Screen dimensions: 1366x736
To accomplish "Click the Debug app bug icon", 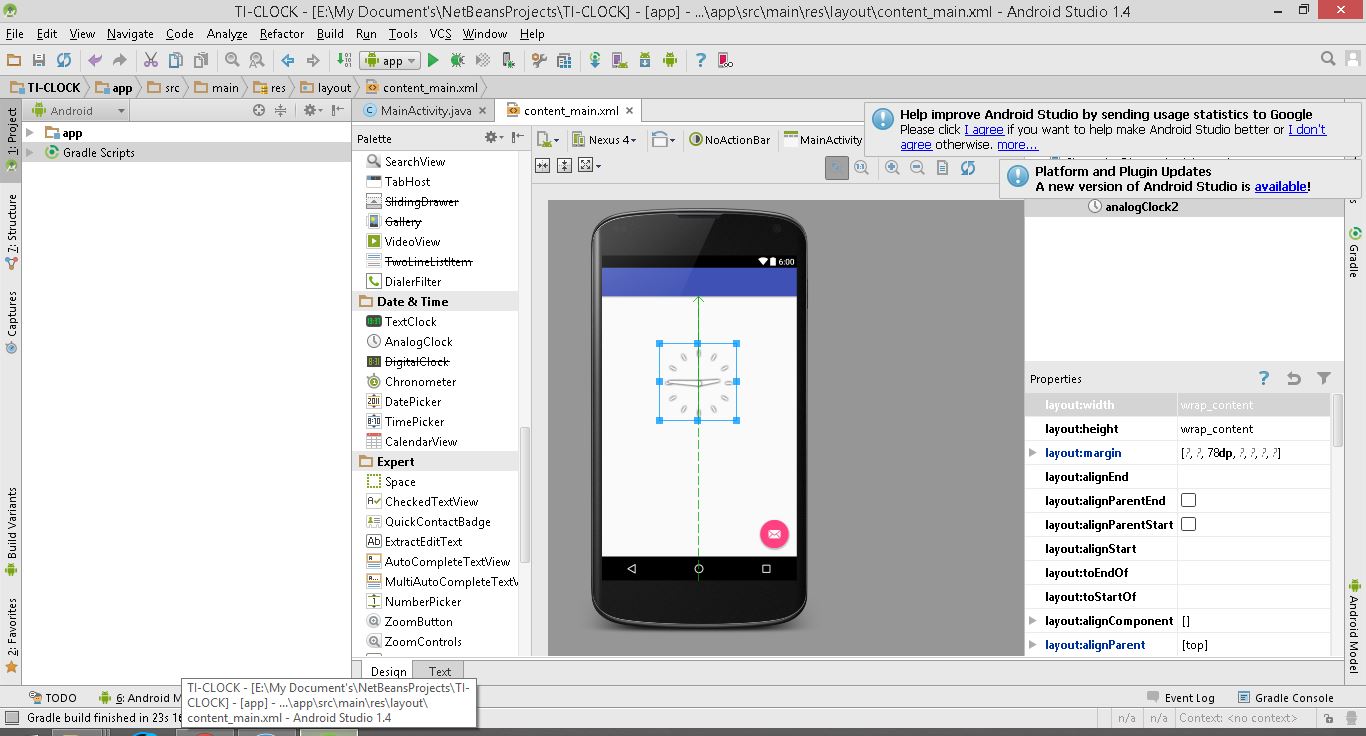I will (x=457, y=61).
